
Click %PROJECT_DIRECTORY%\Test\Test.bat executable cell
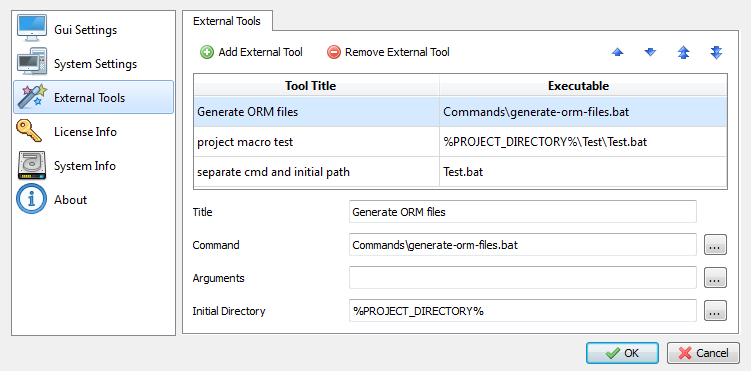[x=583, y=142]
